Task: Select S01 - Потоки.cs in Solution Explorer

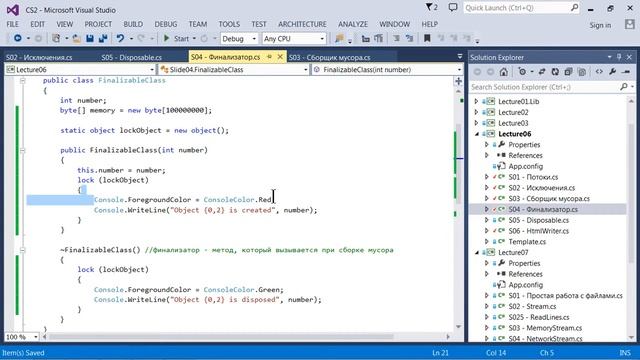Action: [x=533, y=177]
